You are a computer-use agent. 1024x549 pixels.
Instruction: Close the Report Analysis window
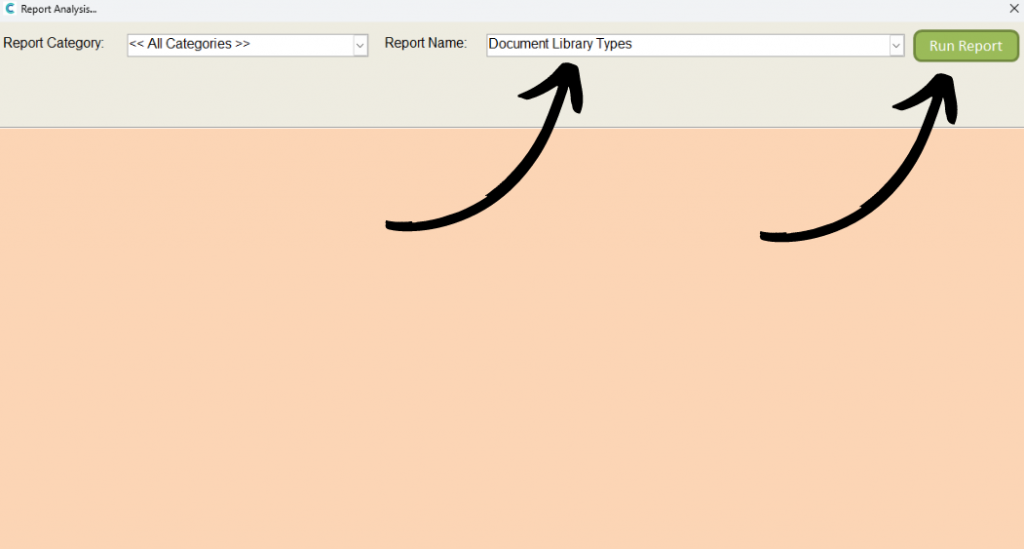[x=1013, y=8]
